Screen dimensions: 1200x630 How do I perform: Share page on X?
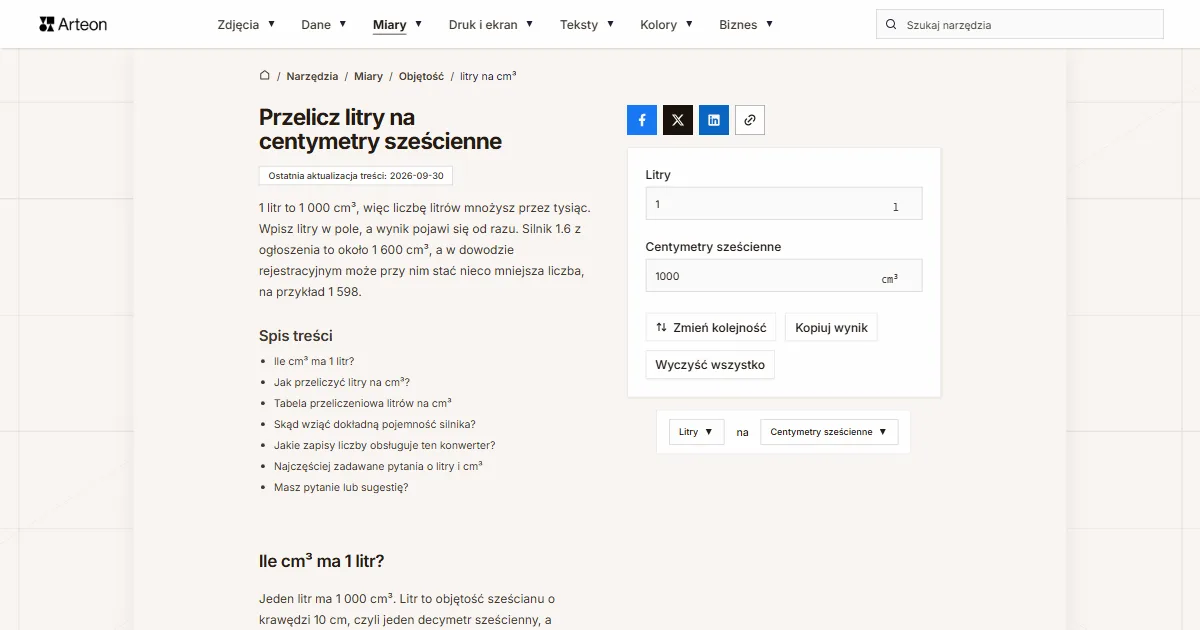tap(678, 120)
